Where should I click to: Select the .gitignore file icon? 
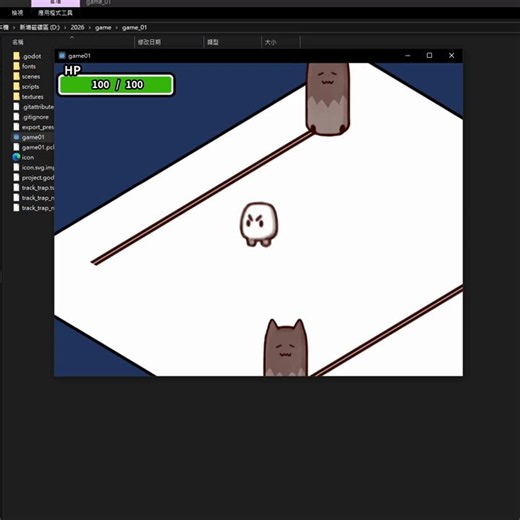pyautogui.click(x=16, y=117)
